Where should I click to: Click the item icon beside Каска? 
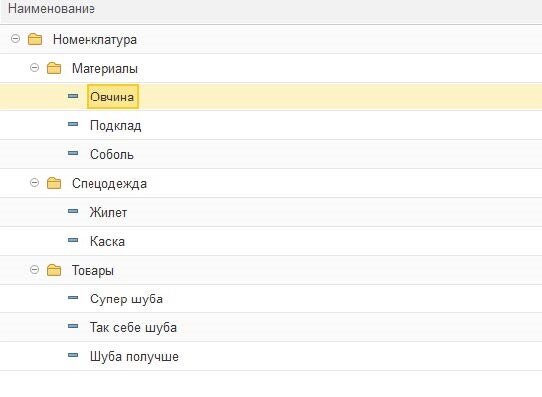pos(73,240)
